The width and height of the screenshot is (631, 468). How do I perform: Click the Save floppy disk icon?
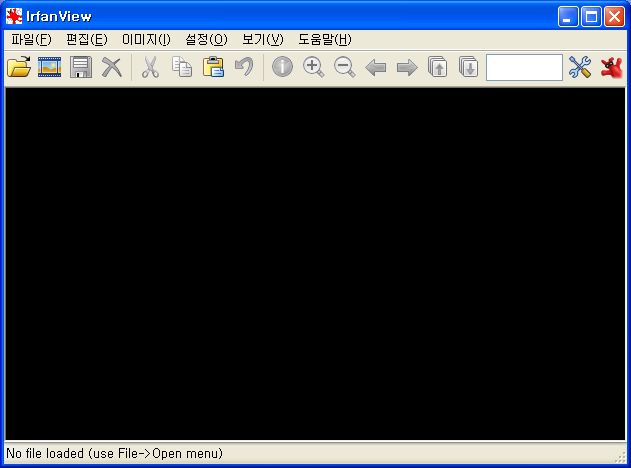80,67
